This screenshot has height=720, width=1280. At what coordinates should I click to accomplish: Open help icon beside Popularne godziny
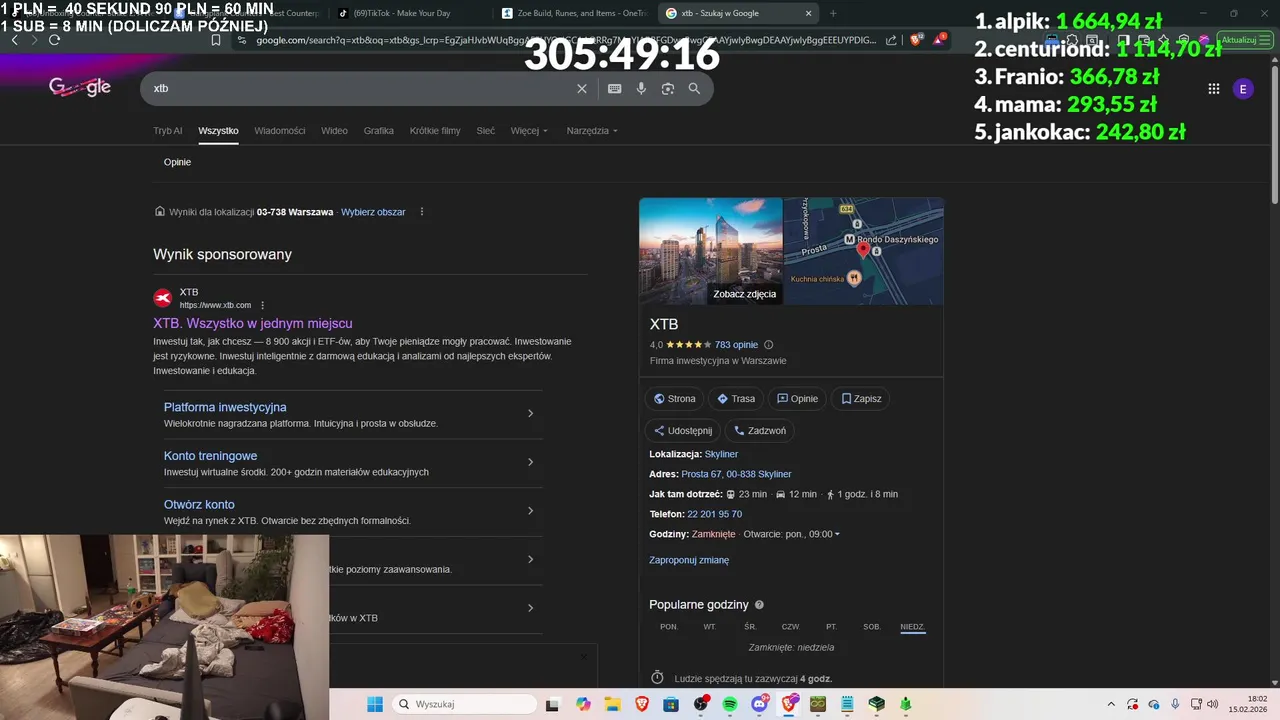pos(759,605)
